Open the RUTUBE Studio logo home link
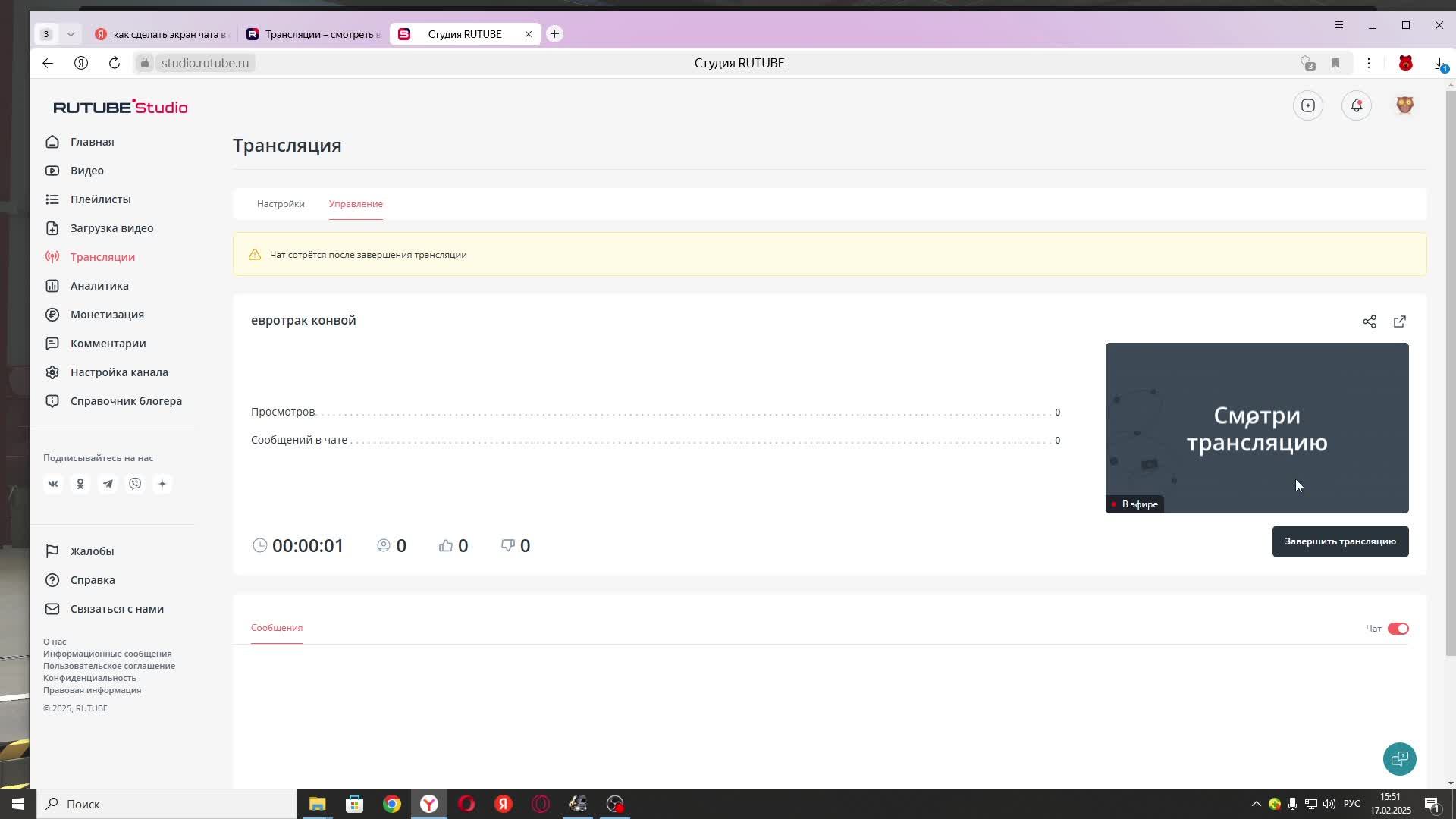The width and height of the screenshot is (1456, 819). (x=120, y=107)
